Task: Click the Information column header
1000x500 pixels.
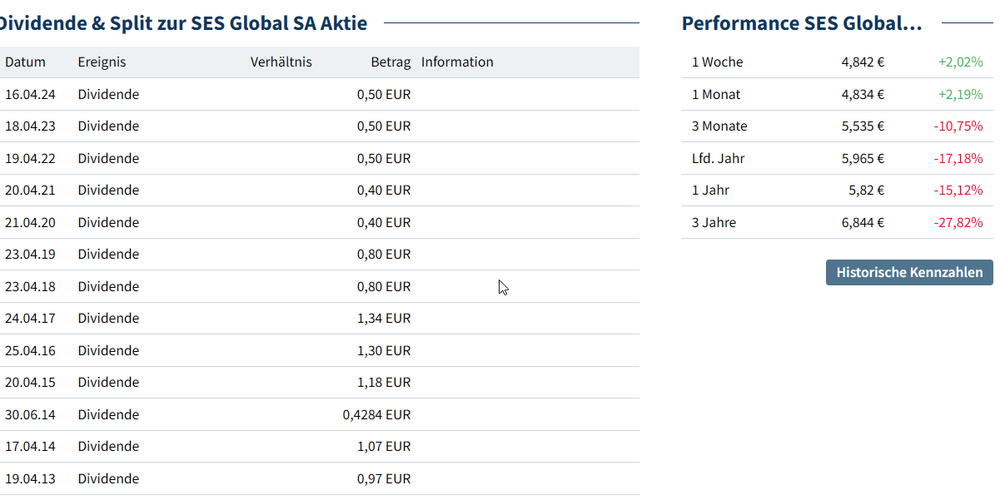Action: pyautogui.click(x=457, y=62)
